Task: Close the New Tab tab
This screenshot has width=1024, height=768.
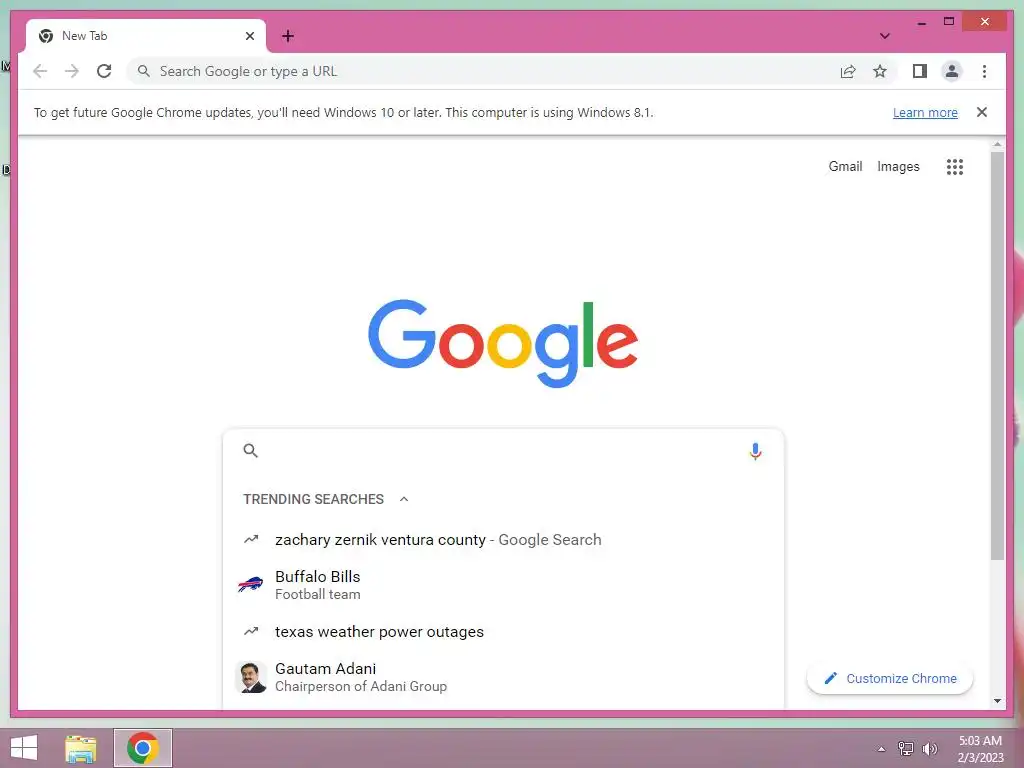Action: pyautogui.click(x=249, y=36)
